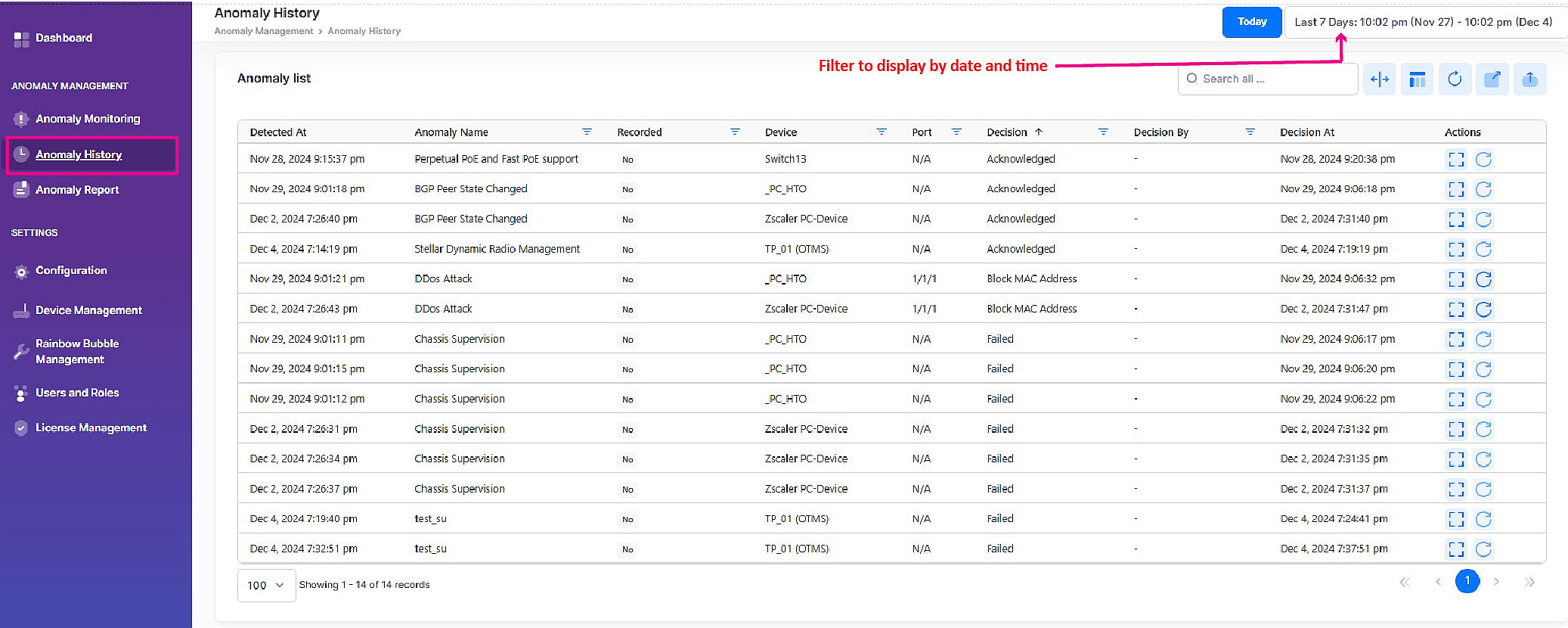Open the Decision By column filter
Image resolution: width=1568 pixels, height=628 pixels.
coord(1250,132)
